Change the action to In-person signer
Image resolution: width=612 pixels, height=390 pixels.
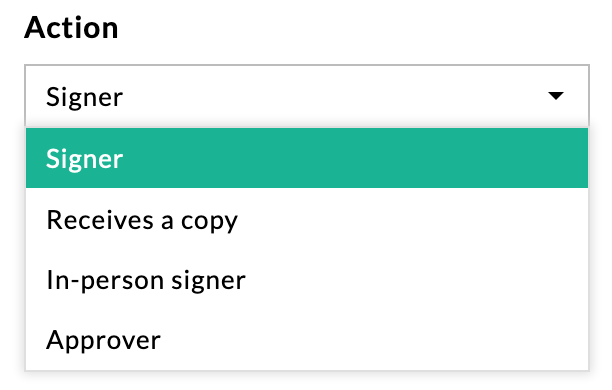pyautogui.click(x=307, y=280)
